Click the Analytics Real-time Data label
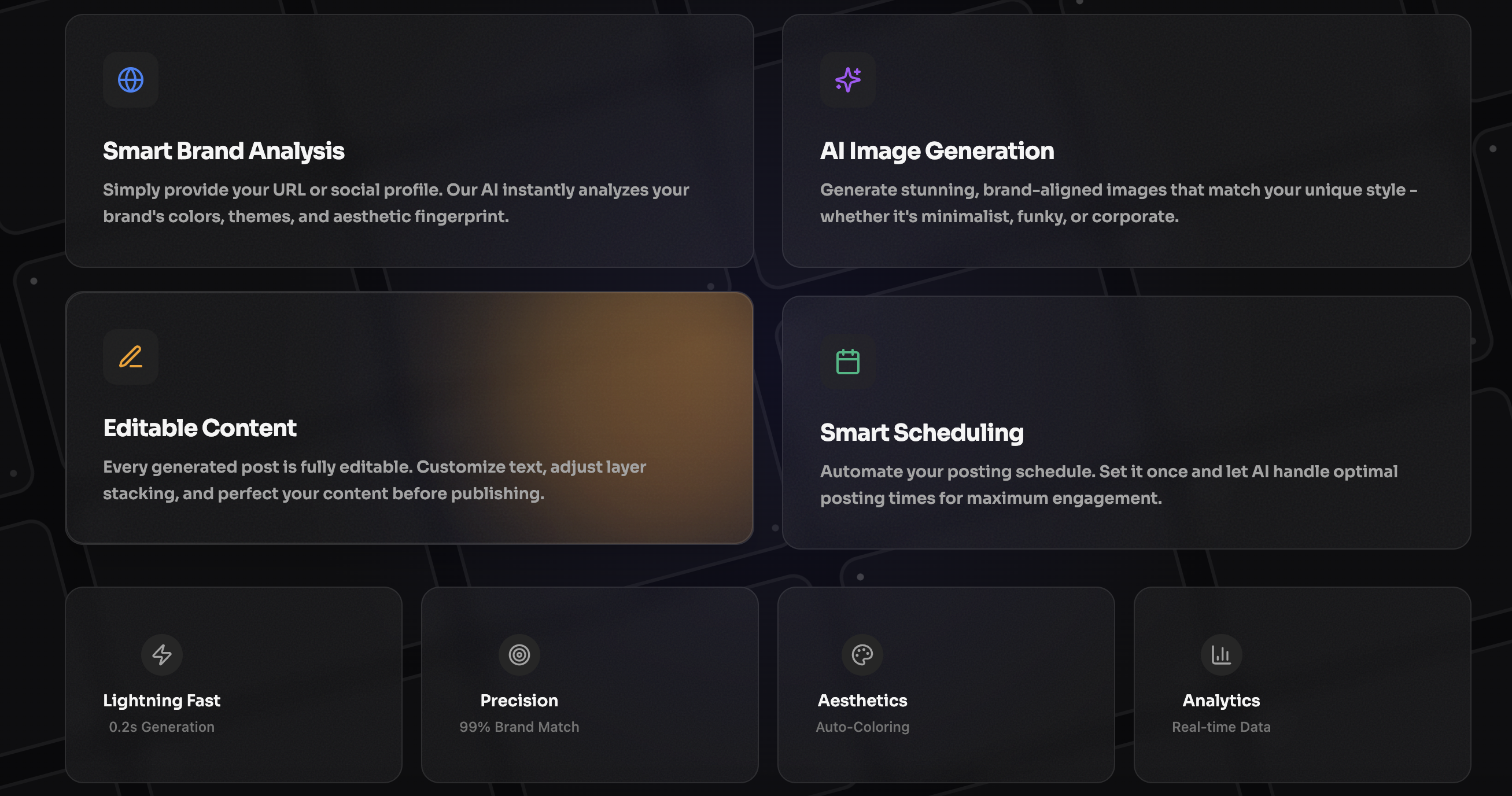The height and width of the screenshot is (796, 1512). tap(1221, 727)
